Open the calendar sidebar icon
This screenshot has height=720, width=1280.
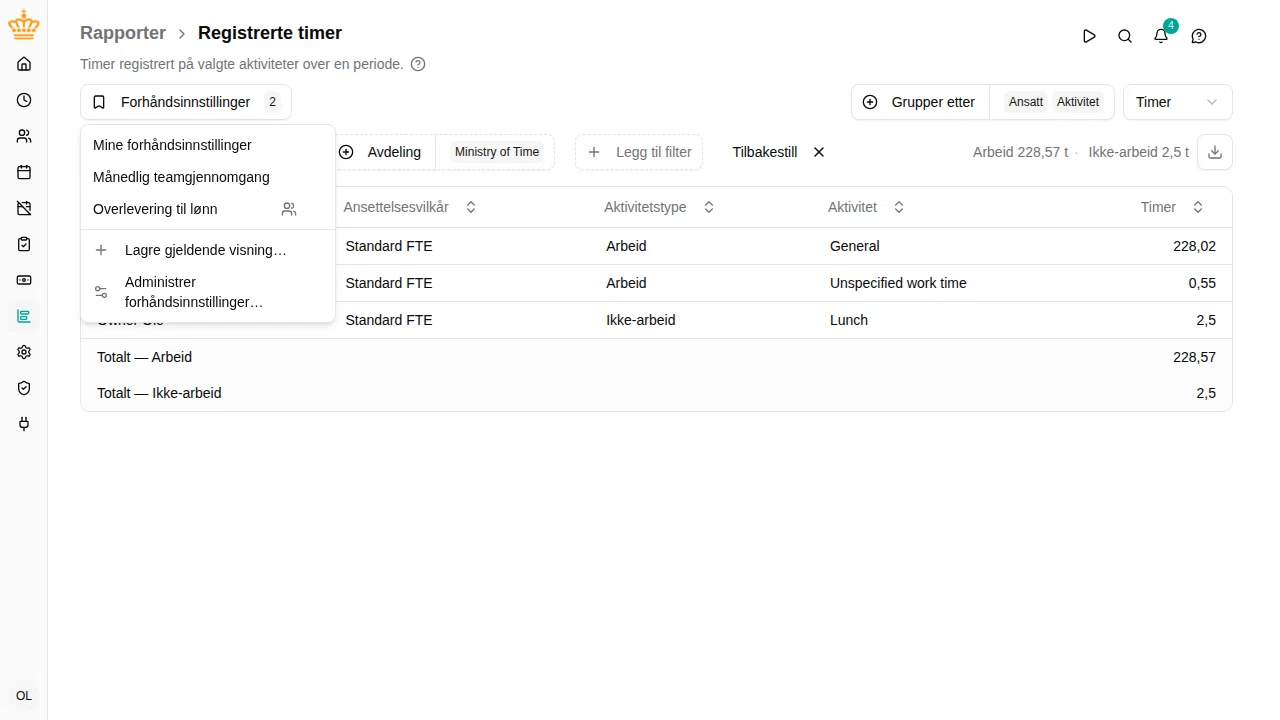[24, 172]
